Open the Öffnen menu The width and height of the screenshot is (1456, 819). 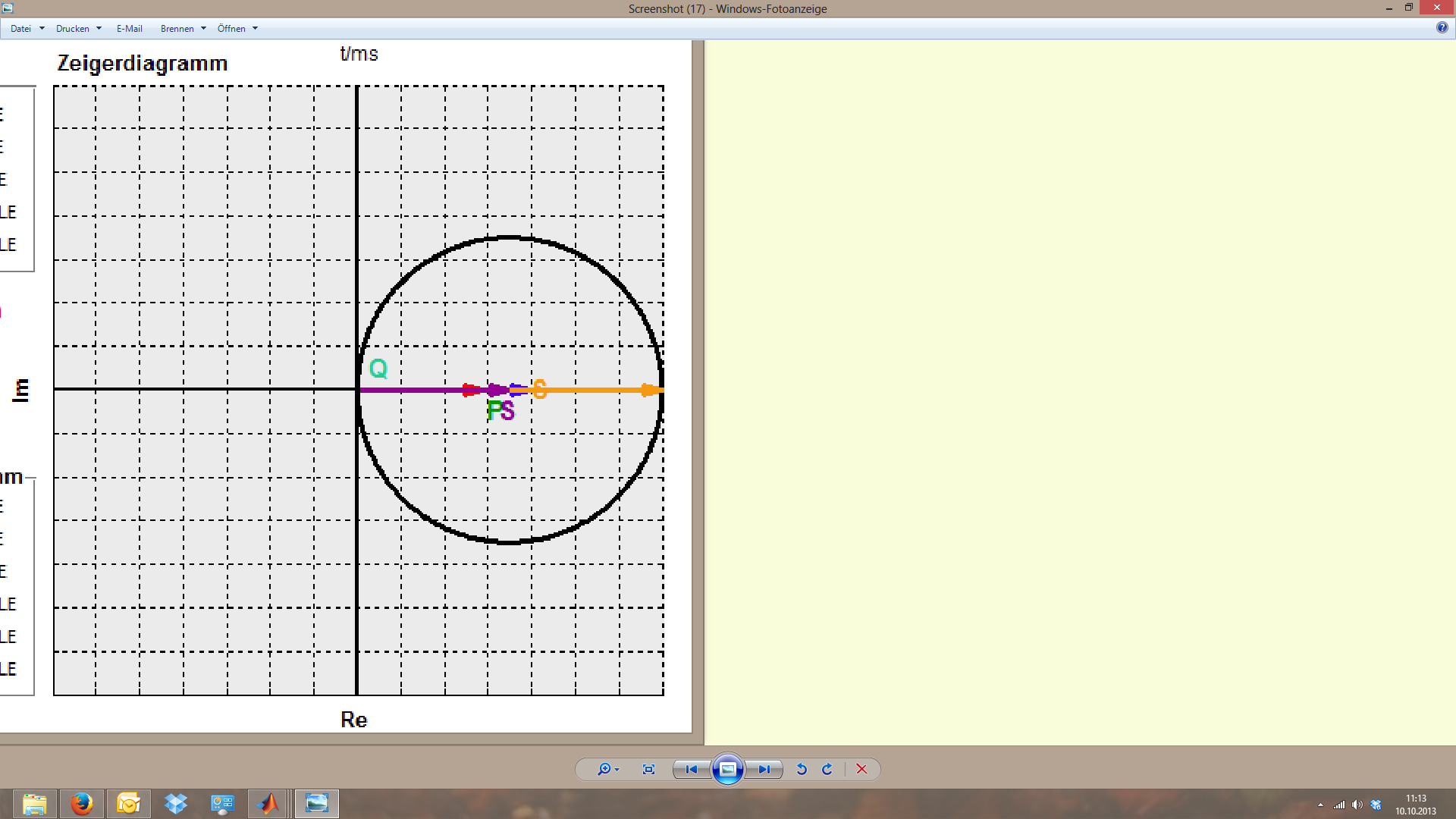click(x=237, y=29)
